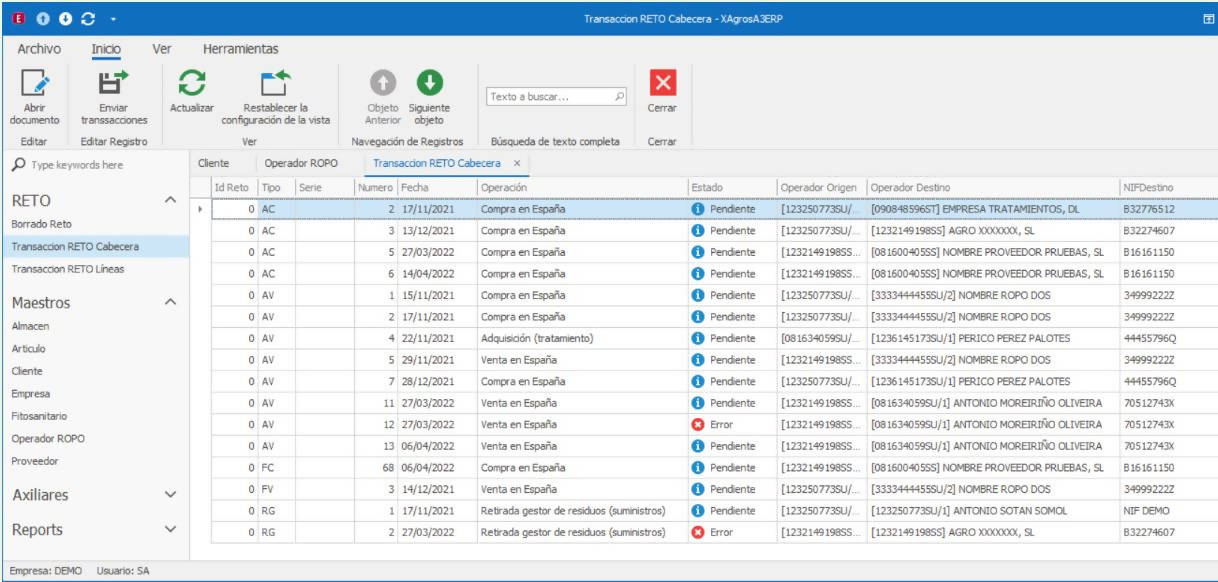Switch to the Operador ROPO tab
1218x582 pixels.
[301, 162]
